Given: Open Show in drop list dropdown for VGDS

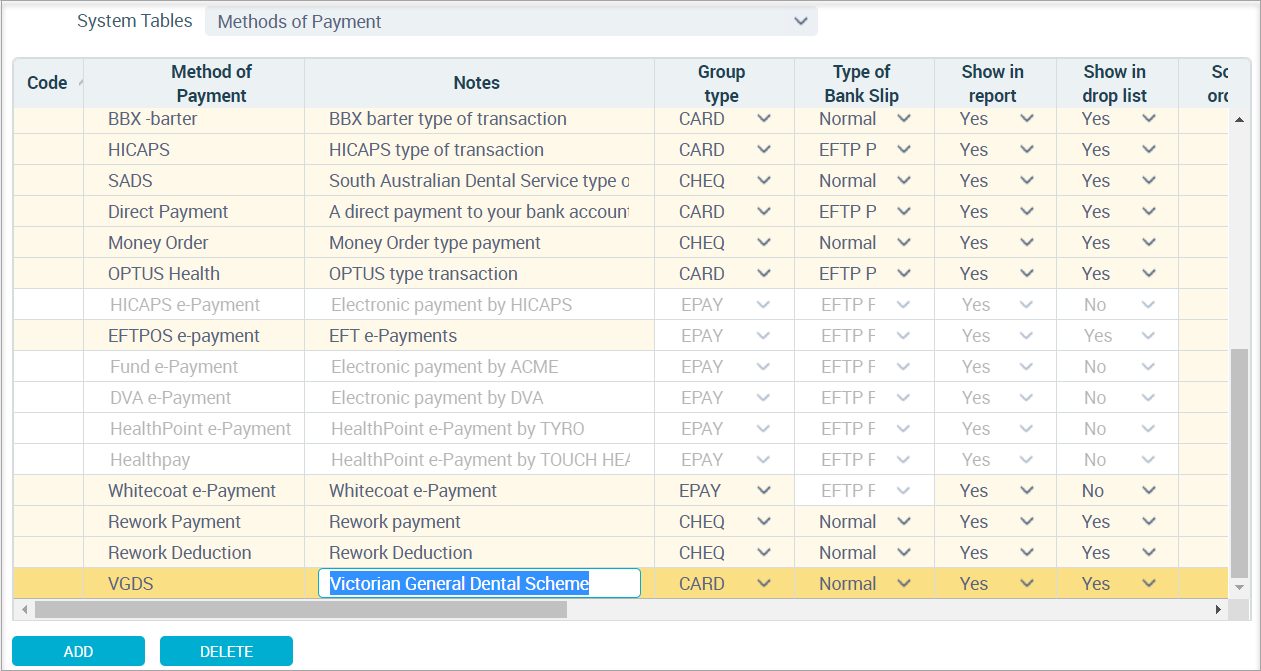Looking at the screenshot, I should (x=1149, y=583).
